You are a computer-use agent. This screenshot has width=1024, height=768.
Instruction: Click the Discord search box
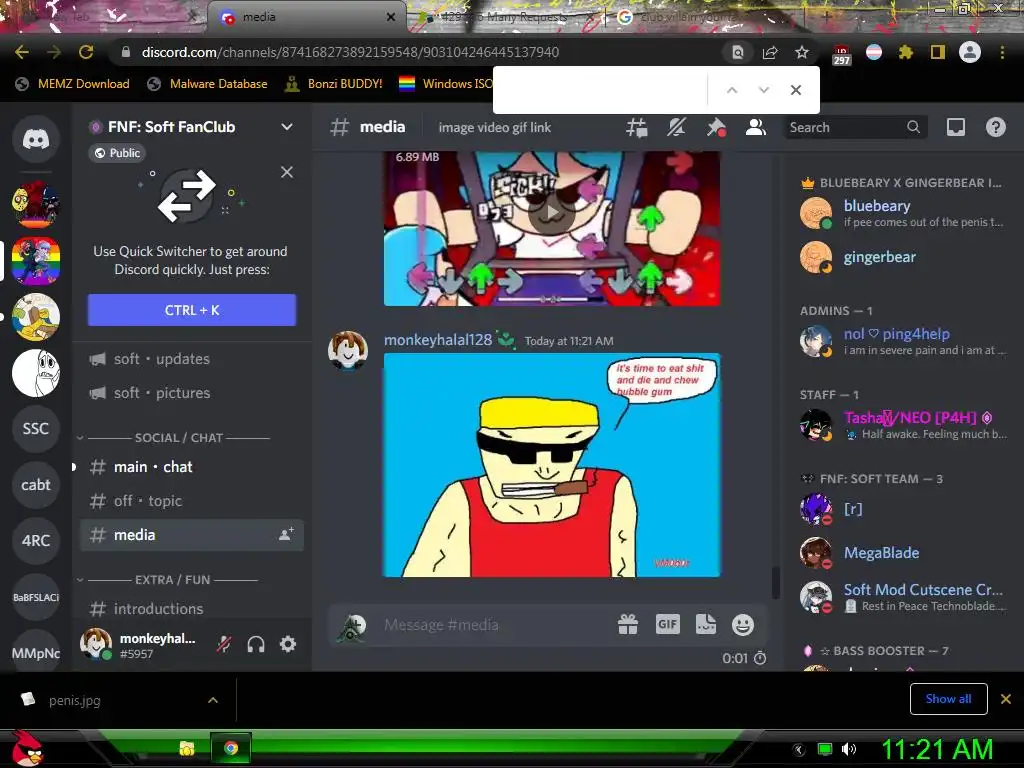[855, 127]
